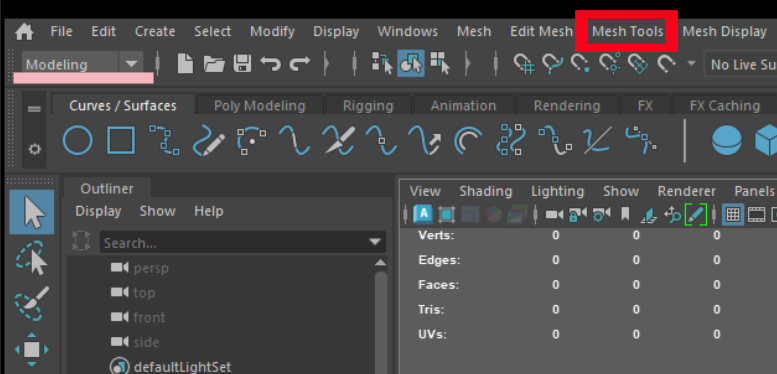Click the Undo arrow icon
777x374 pixels.
tap(271, 64)
